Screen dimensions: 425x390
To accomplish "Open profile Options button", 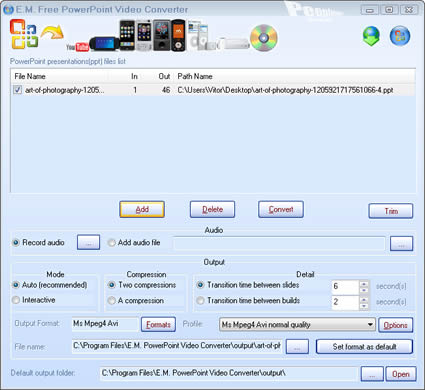I will (x=396, y=325).
